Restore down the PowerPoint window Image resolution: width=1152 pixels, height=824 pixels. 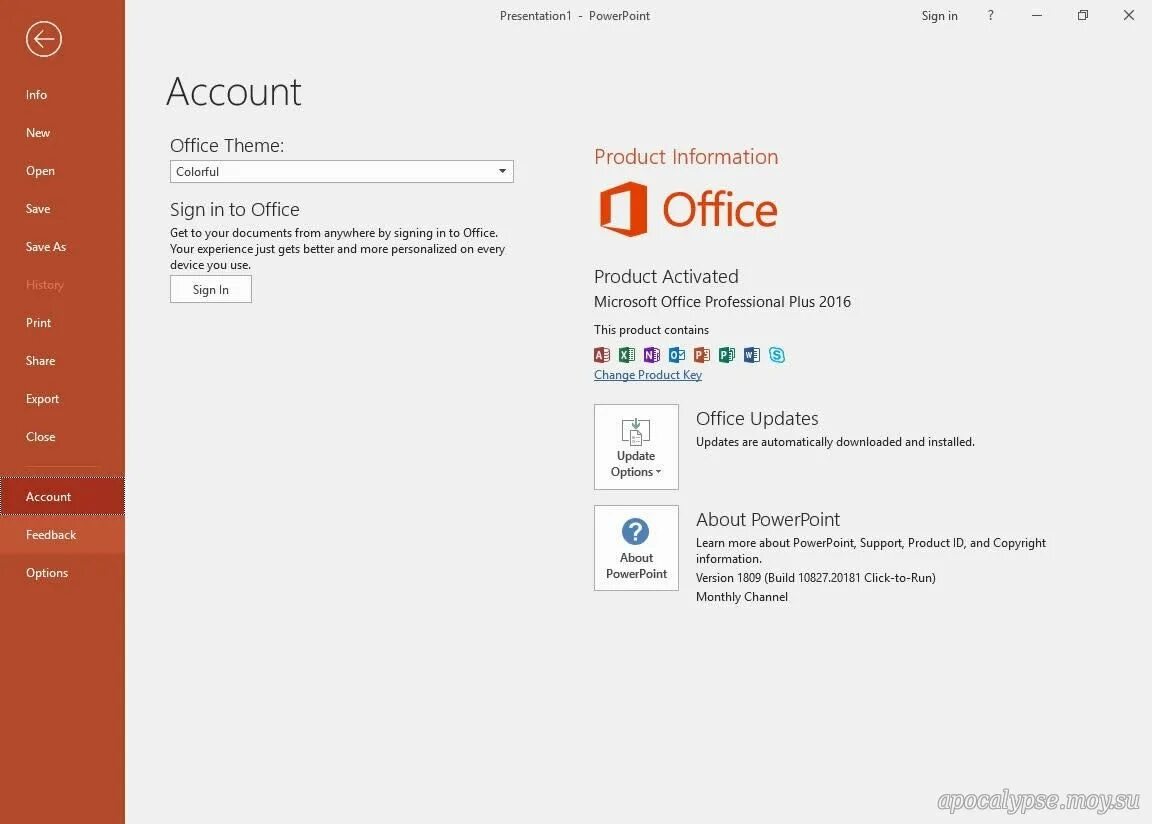(x=1083, y=15)
